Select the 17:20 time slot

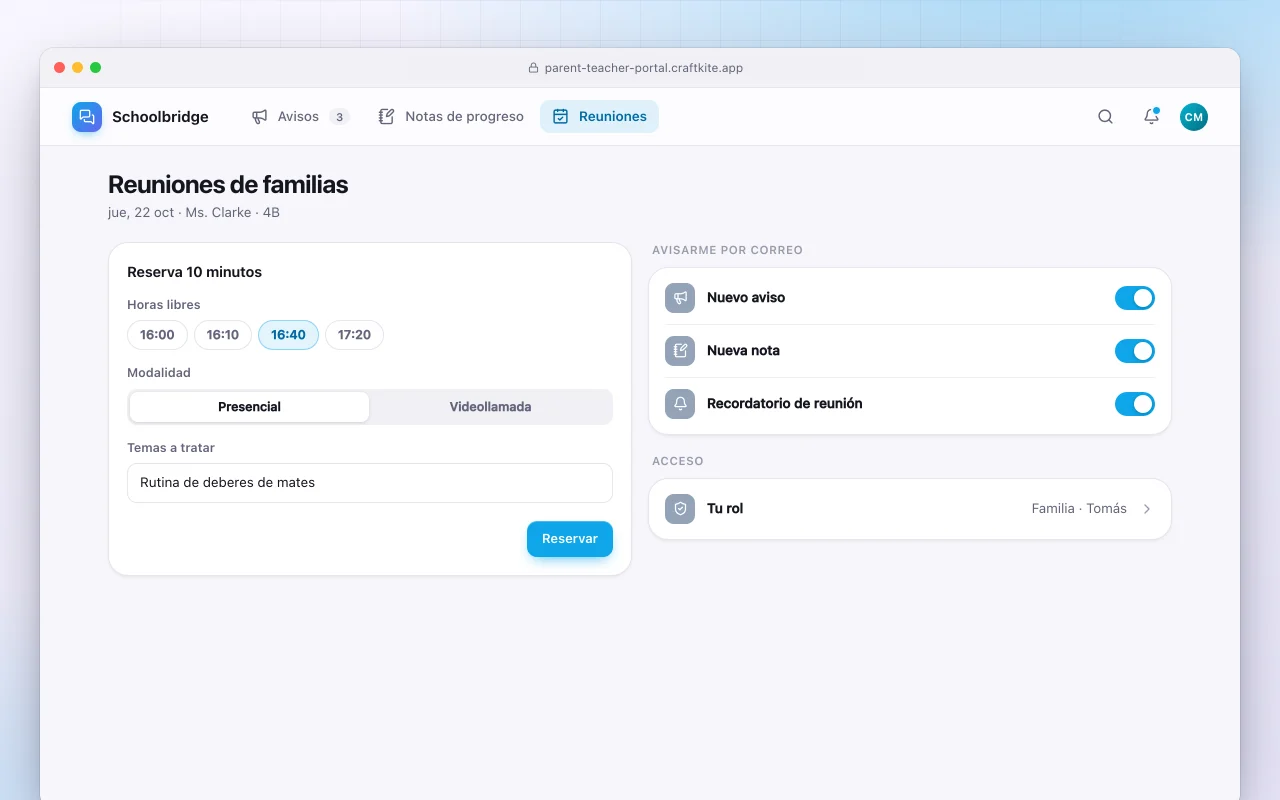tap(354, 335)
